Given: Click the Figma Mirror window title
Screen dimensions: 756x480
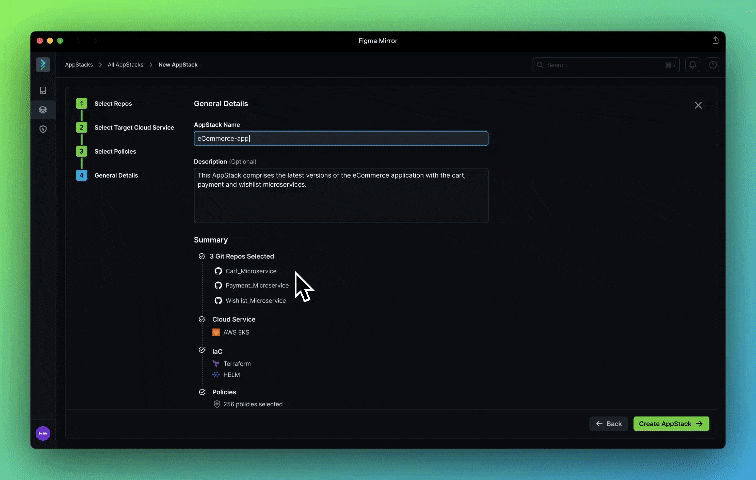Looking at the screenshot, I should coord(378,40).
